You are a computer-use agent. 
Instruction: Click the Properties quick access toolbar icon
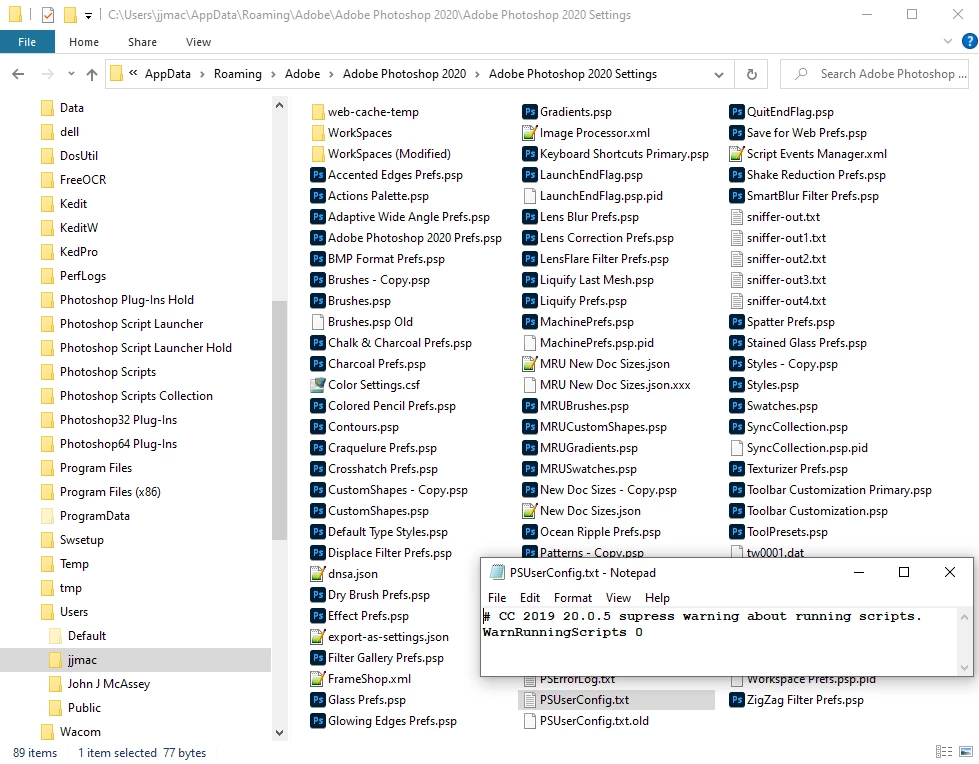(x=48, y=14)
